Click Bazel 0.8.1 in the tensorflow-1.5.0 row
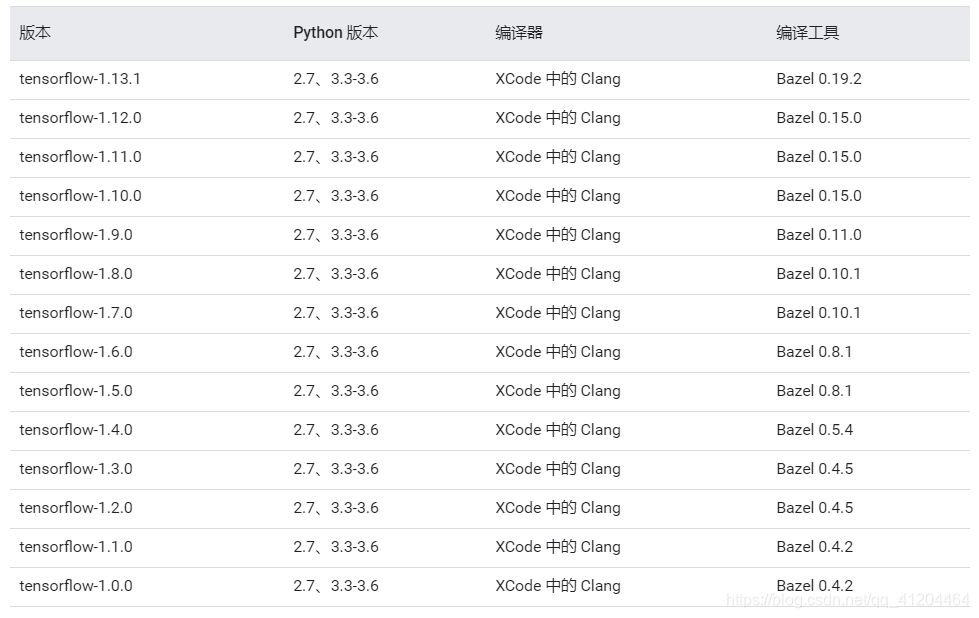 pos(814,391)
